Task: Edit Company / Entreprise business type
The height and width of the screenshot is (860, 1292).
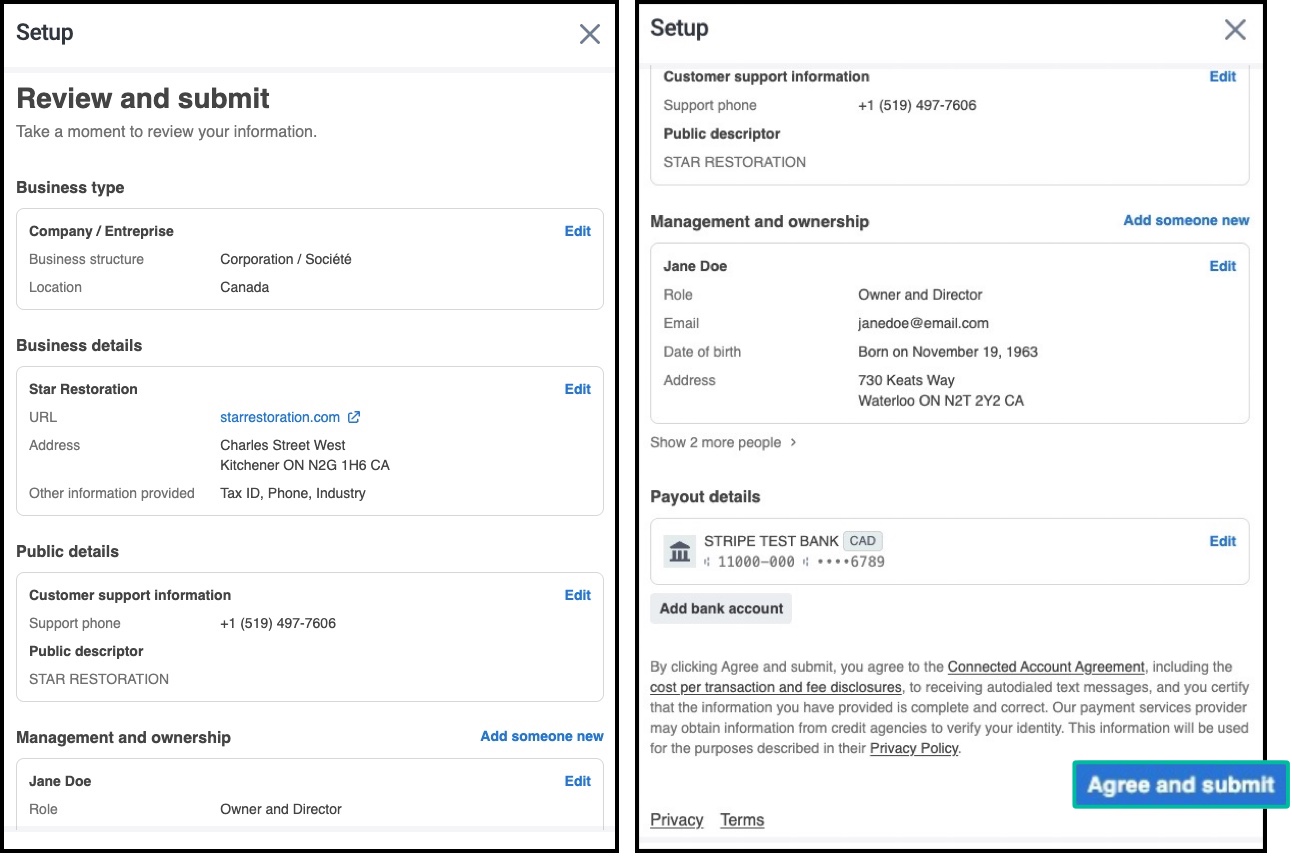Action: (x=577, y=231)
